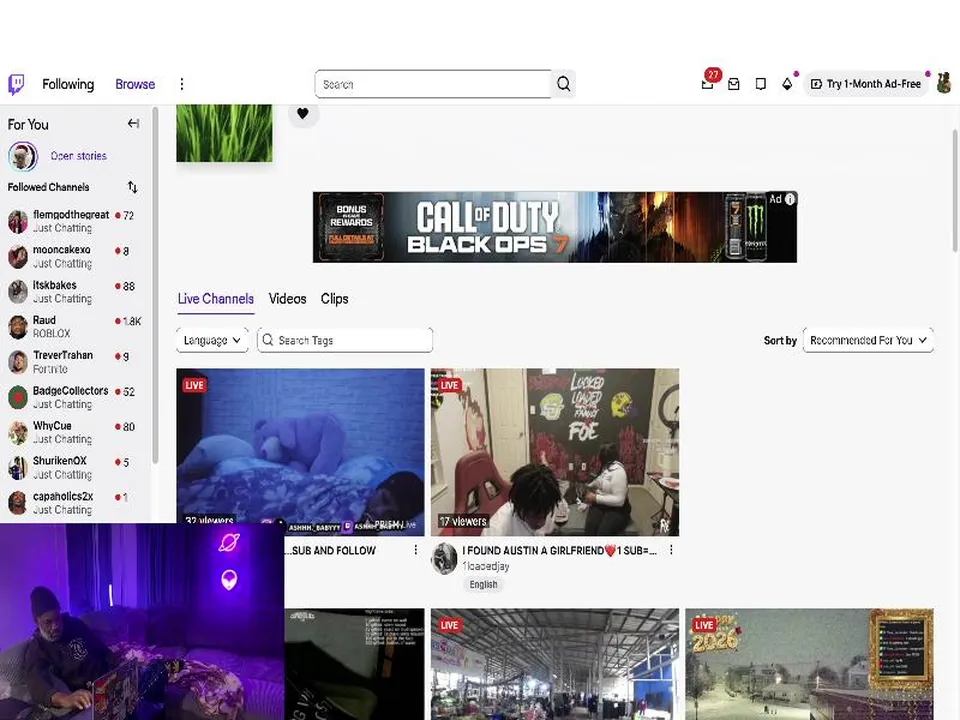Click the green grass category thumbnail
The height and width of the screenshot is (720, 960).
point(224,133)
